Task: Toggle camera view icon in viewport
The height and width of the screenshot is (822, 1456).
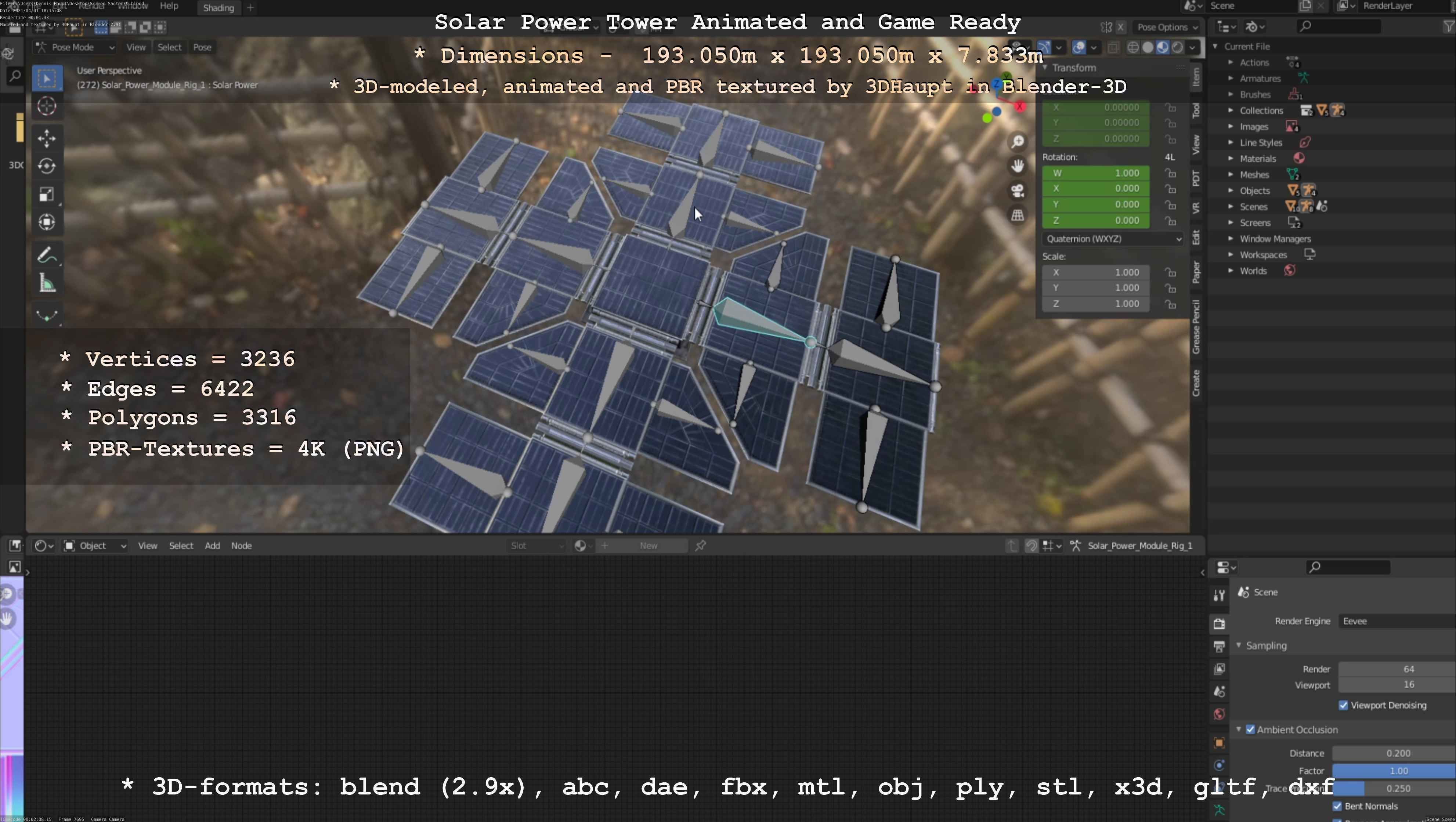Action: [1018, 191]
